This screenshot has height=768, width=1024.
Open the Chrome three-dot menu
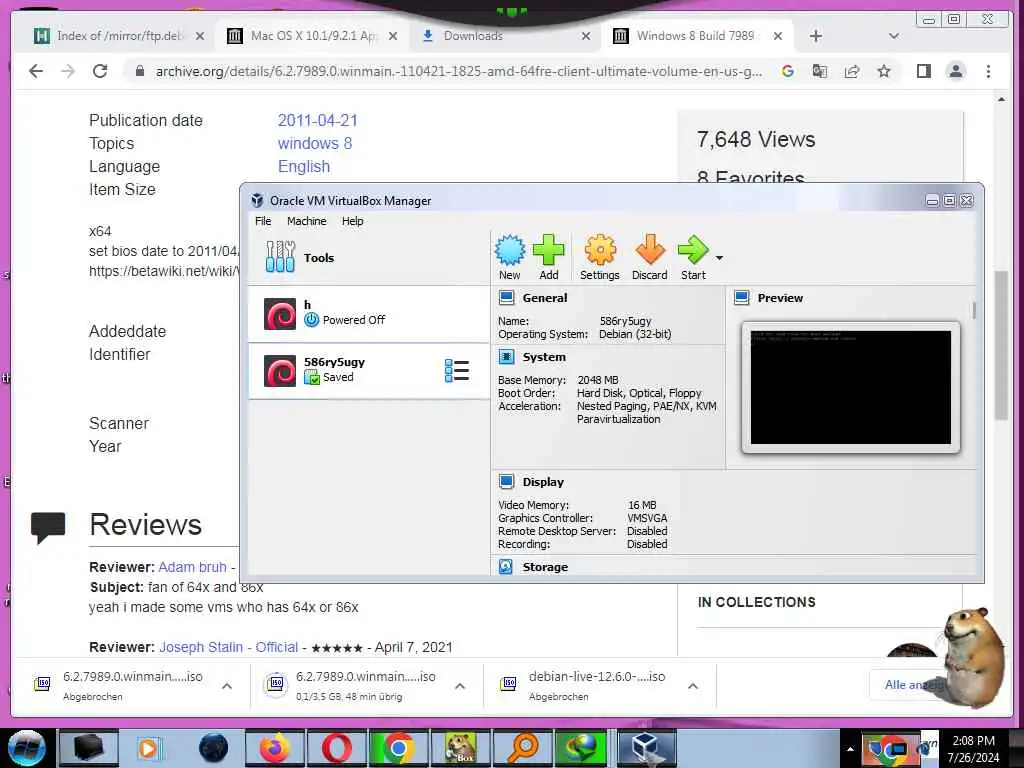pos(988,71)
